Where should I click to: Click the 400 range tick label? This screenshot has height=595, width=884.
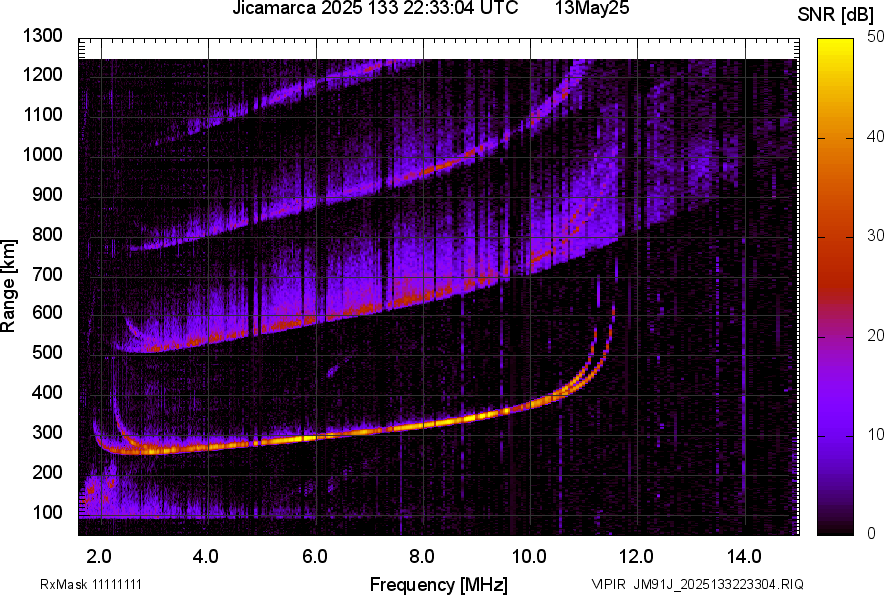(47, 392)
